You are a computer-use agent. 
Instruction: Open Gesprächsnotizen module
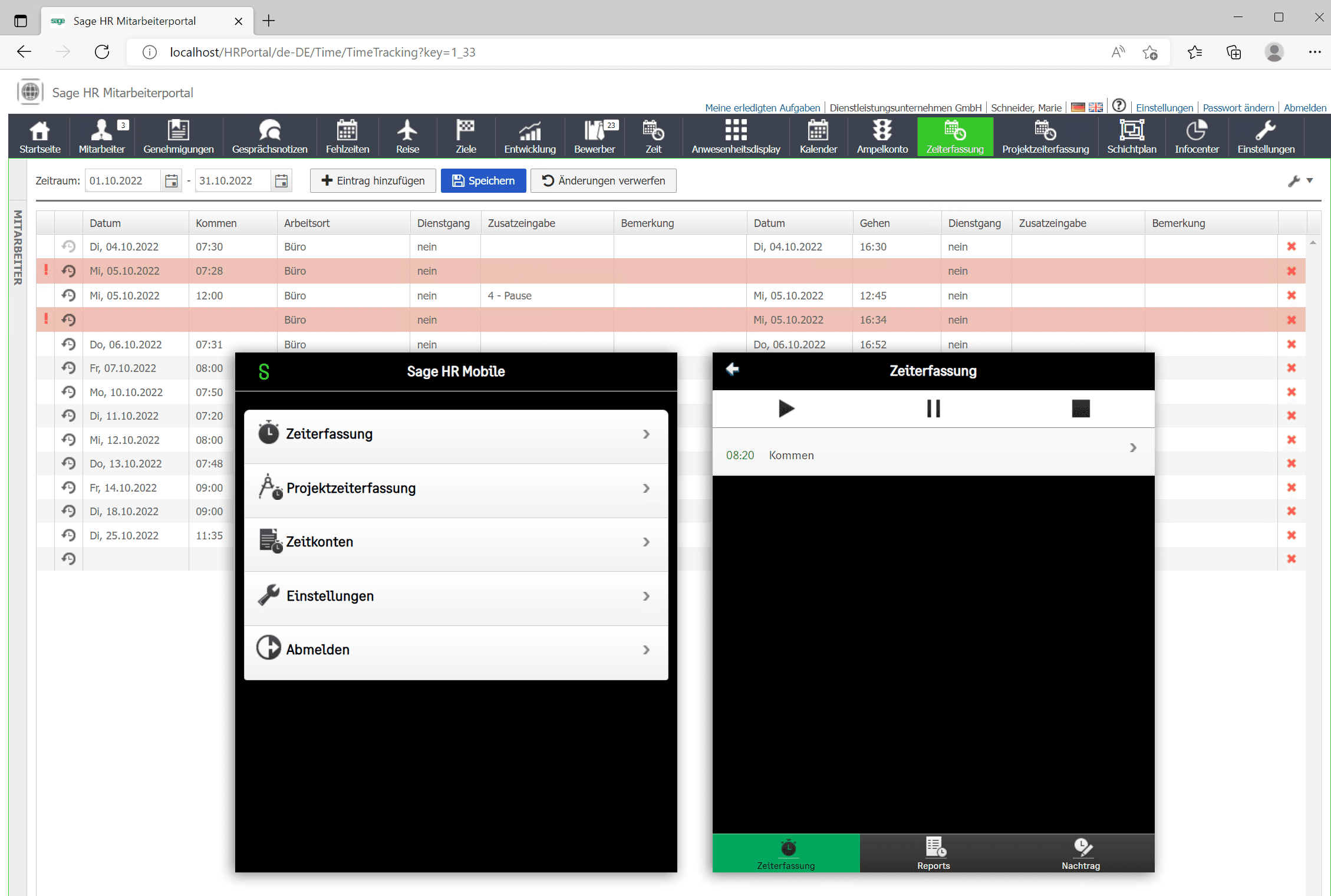coord(269,137)
